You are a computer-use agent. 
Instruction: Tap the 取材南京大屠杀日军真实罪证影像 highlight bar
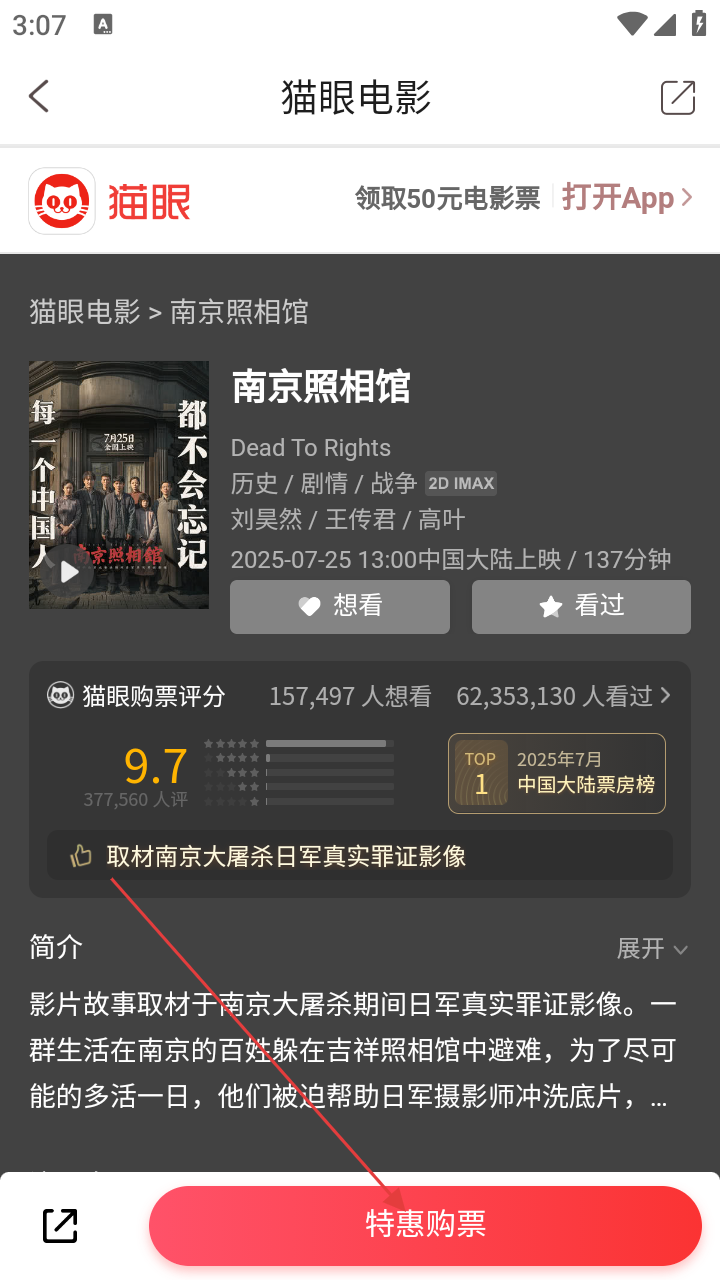(360, 856)
